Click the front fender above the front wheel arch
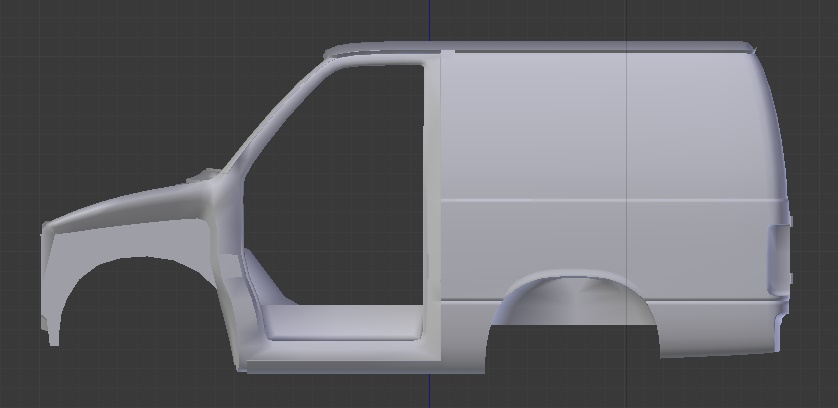The height and width of the screenshot is (408, 838). tap(128, 240)
